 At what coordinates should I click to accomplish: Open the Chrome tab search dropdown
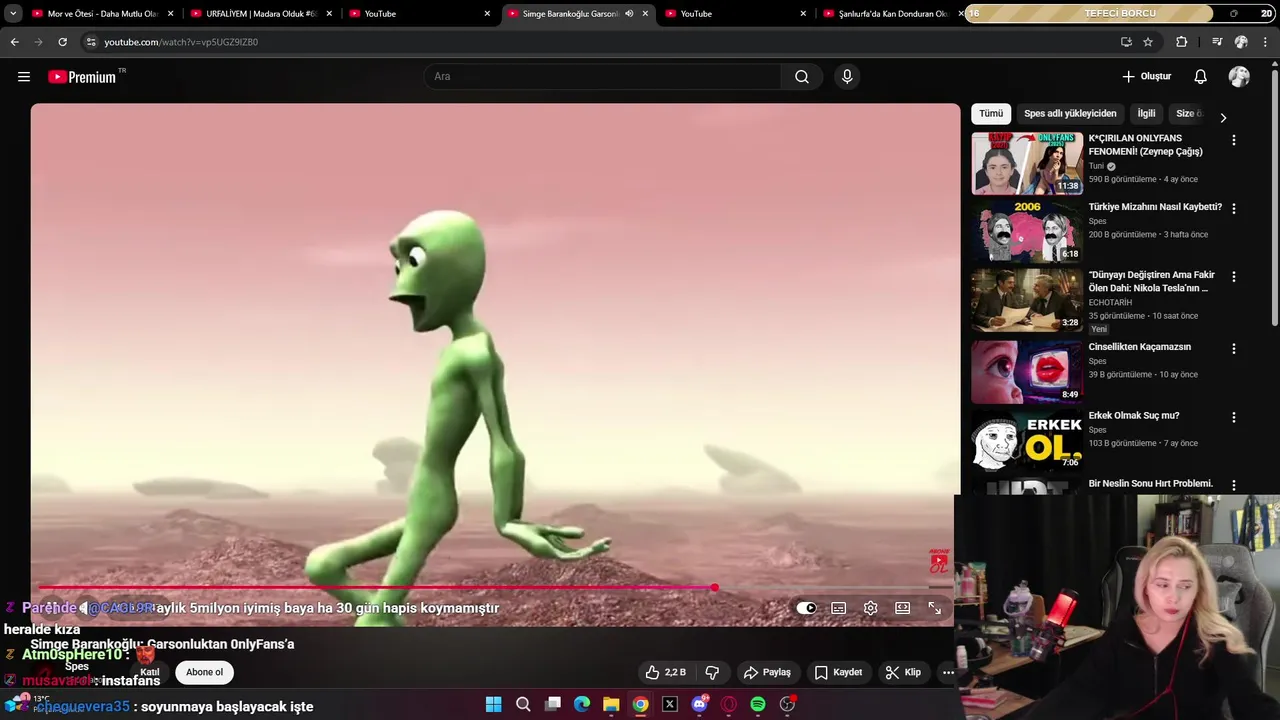(13, 14)
